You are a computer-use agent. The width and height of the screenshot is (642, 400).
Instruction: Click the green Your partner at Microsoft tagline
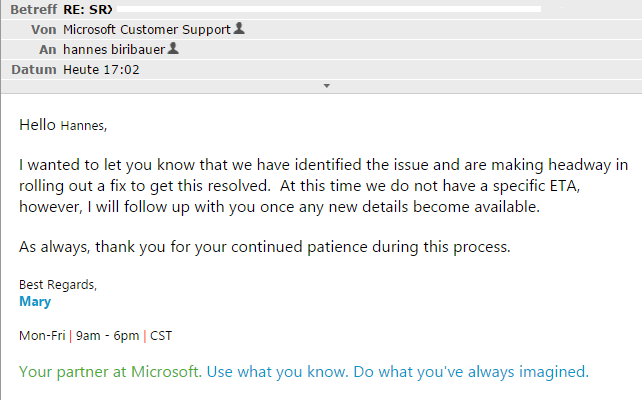coord(111,372)
